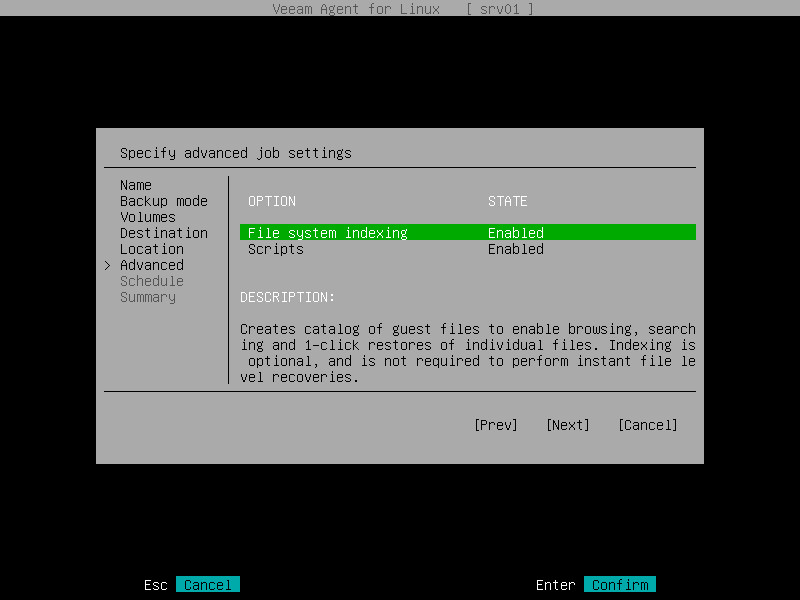
Task: Click the description text about guest file catalog
Action: point(468,353)
